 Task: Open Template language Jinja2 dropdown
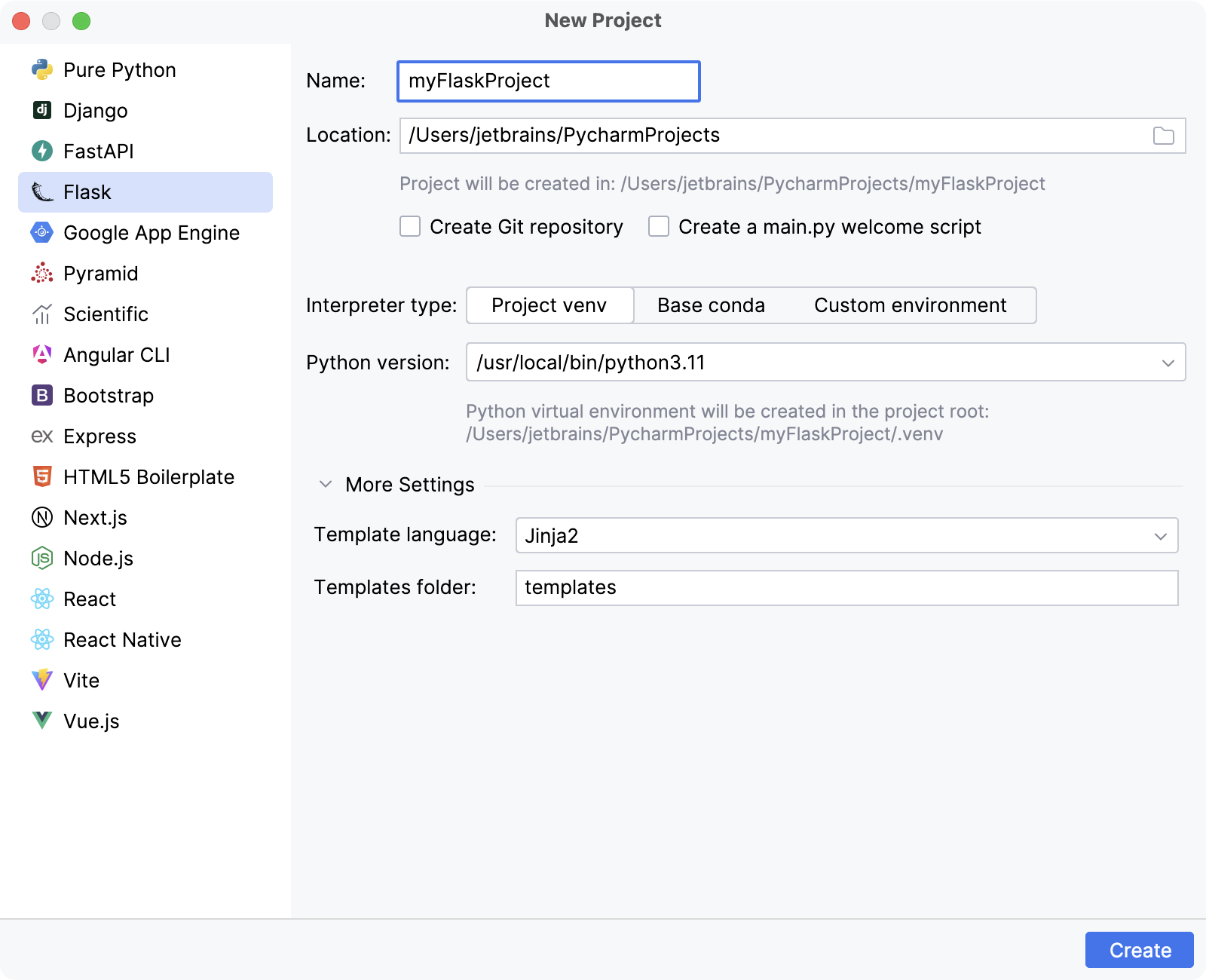[x=1160, y=536]
